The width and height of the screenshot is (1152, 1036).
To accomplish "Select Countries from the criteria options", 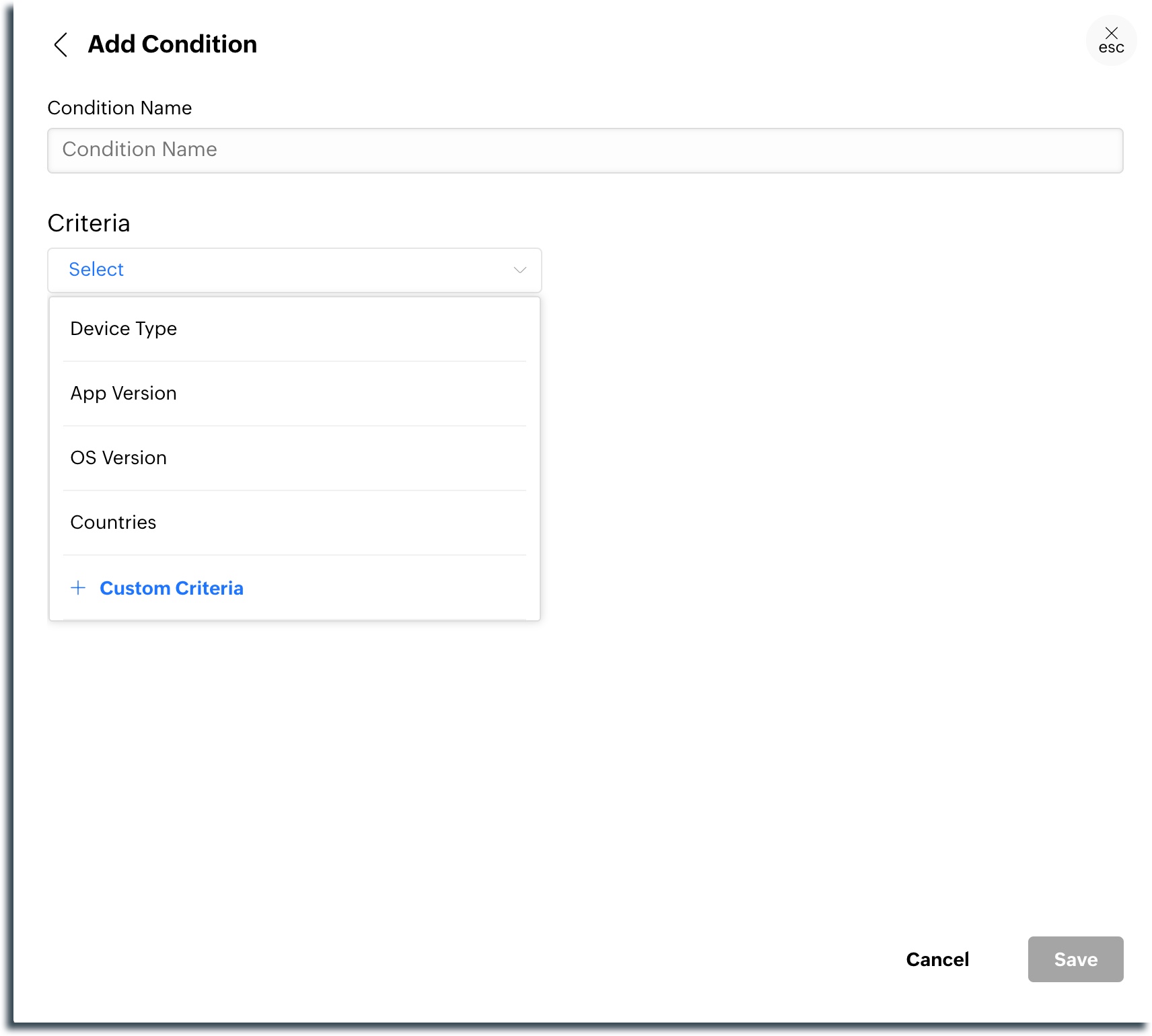I will coord(113,523).
